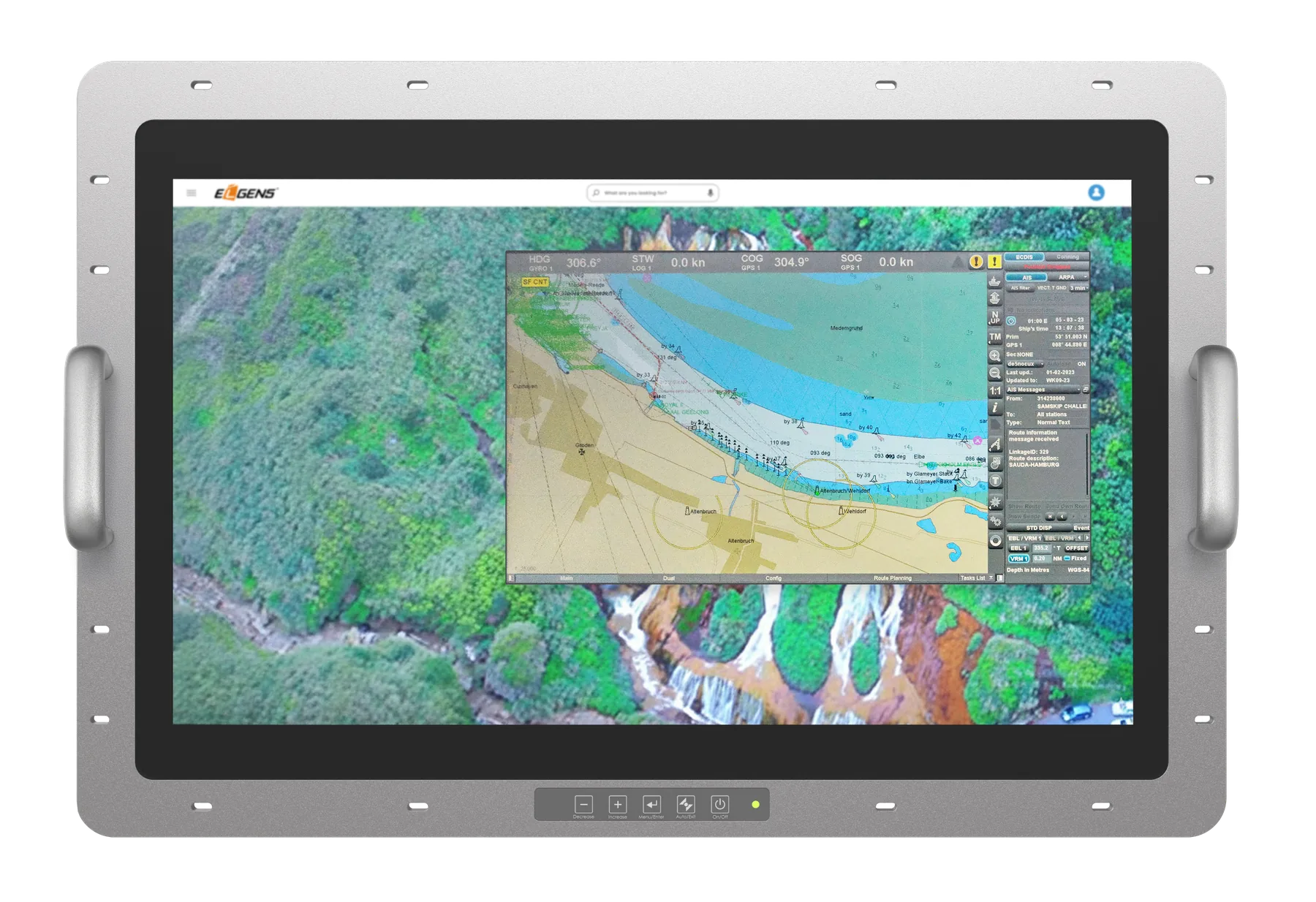
Task: Select the Conning tab
Action: (1067, 257)
